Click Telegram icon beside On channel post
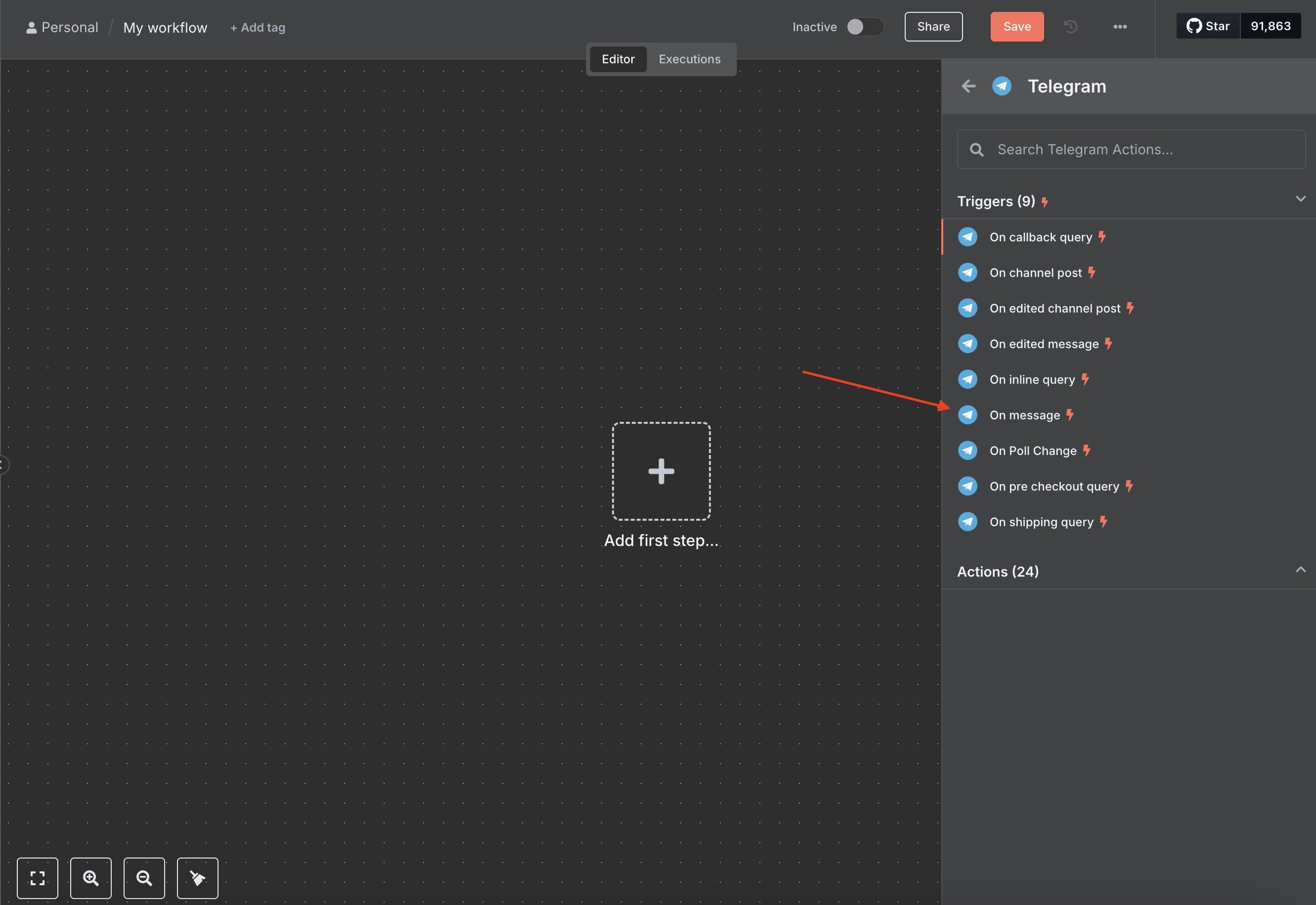The height and width of the screenshot is (905, 1316). point(967,273)
